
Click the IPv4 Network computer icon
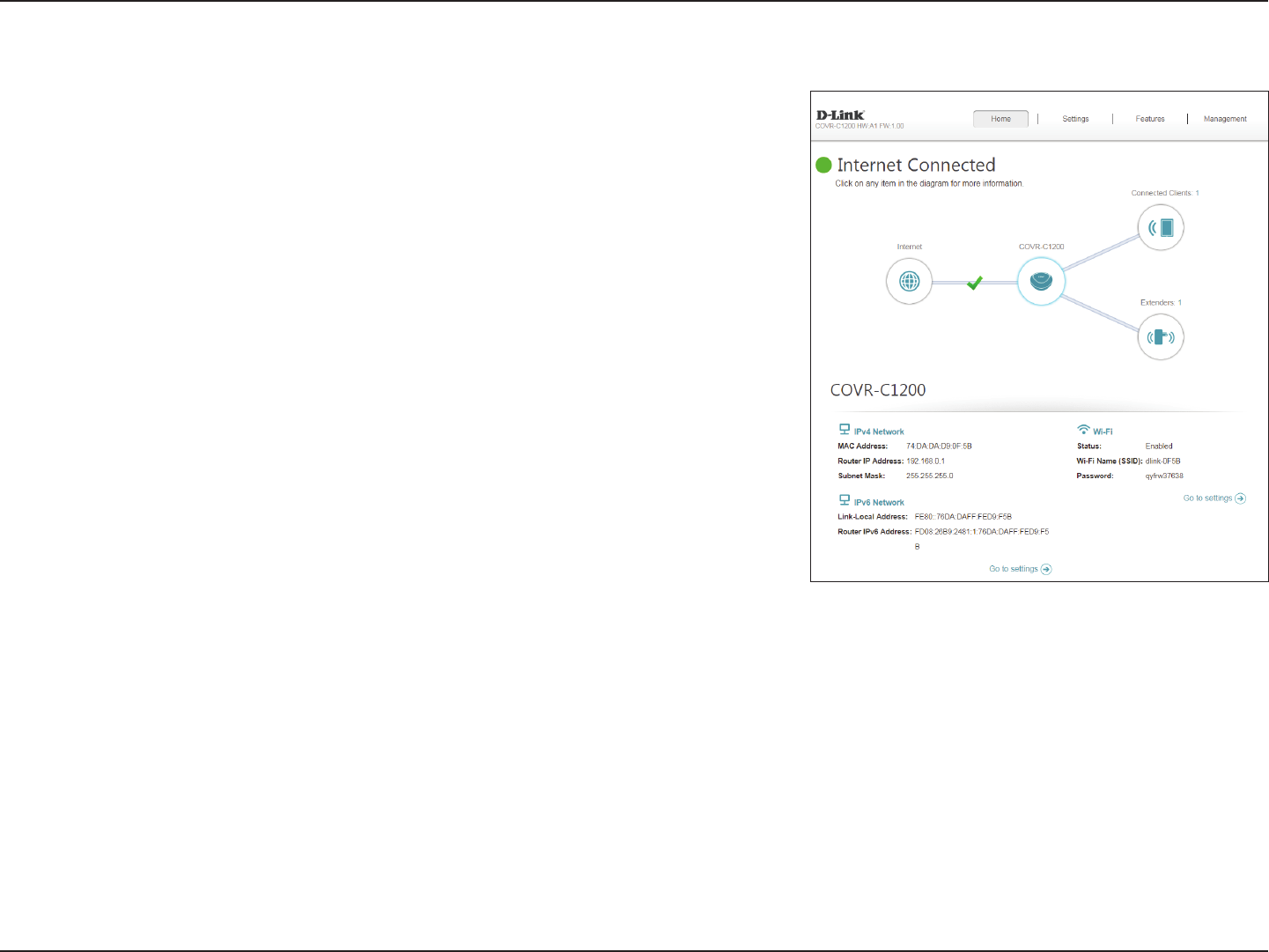pos(845,430)
